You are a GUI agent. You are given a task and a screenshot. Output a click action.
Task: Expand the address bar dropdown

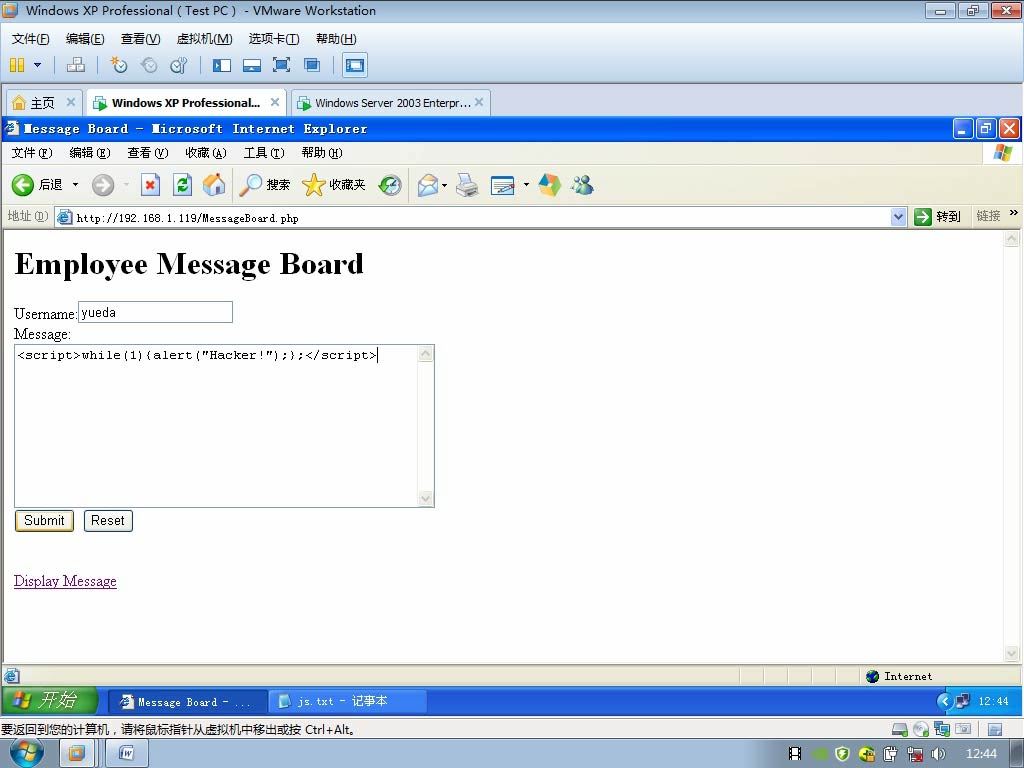point(899,217)
